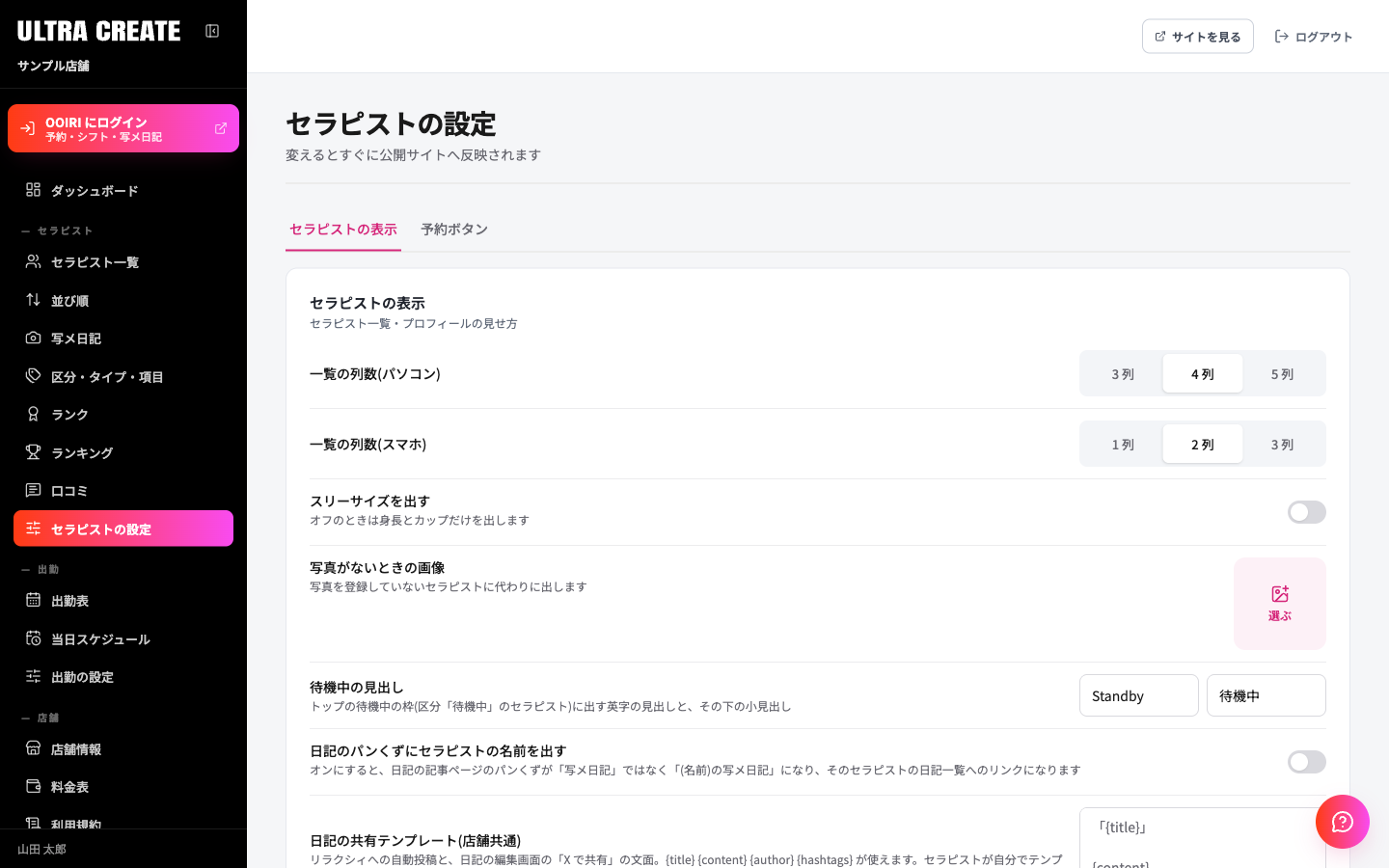Click the 並び順 sort arrows icon
The image size is (1389, 868).
tap(33, 300)
